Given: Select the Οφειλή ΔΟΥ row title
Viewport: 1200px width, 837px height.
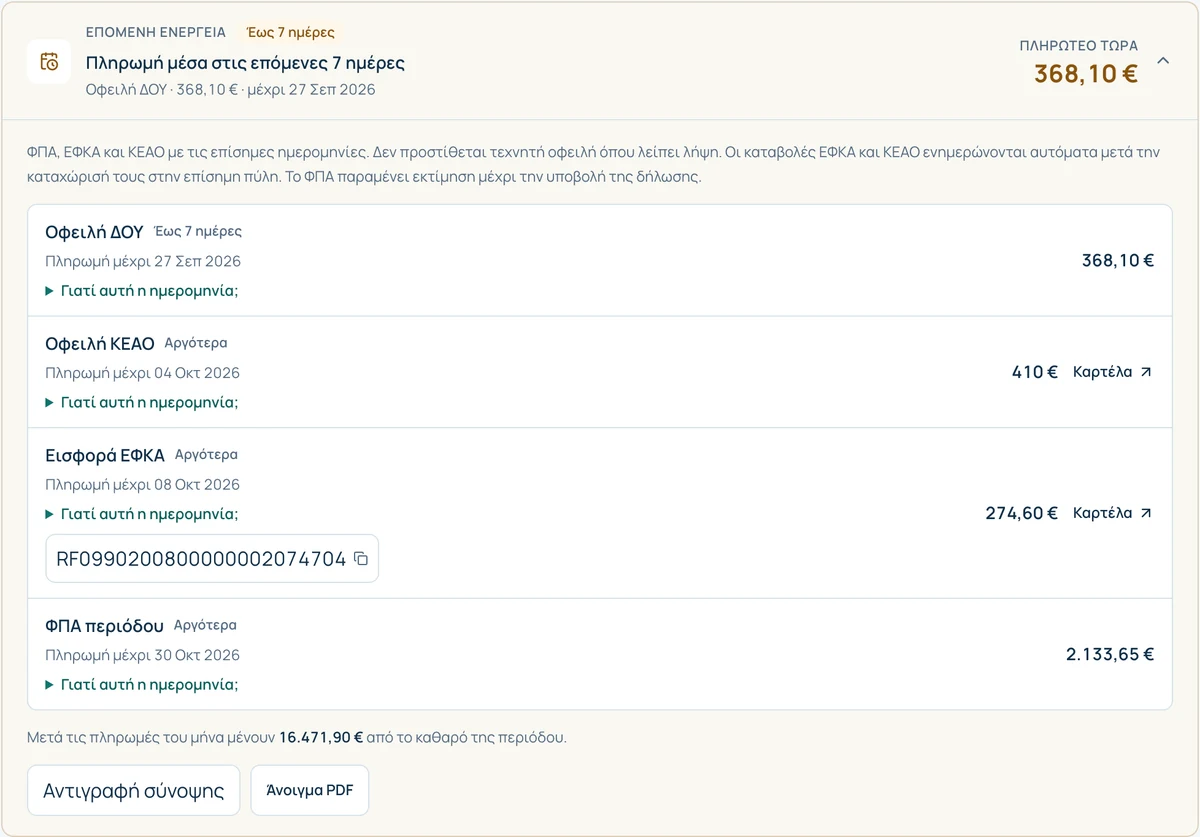Looking at the screenshot, I should 94,232.
